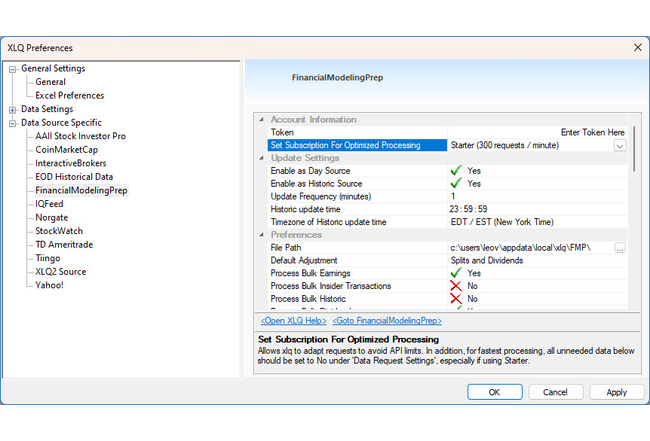Screen dimensions: 650x441
Task: Select IQFeed data source
Action: (x=49, y=204)
